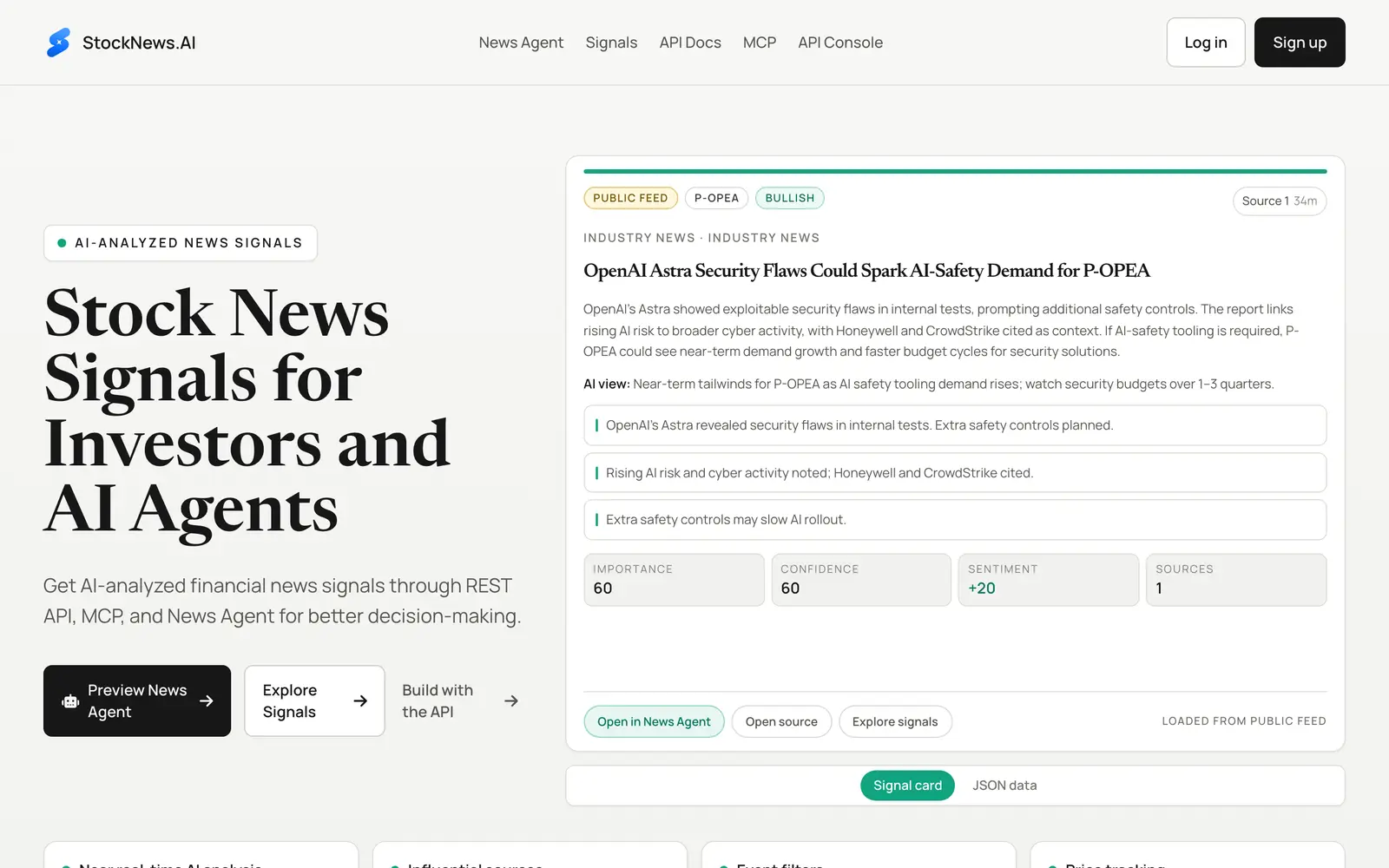Open the MCP nav link
The image size is (1389, 868).
[x=760, y=43]
